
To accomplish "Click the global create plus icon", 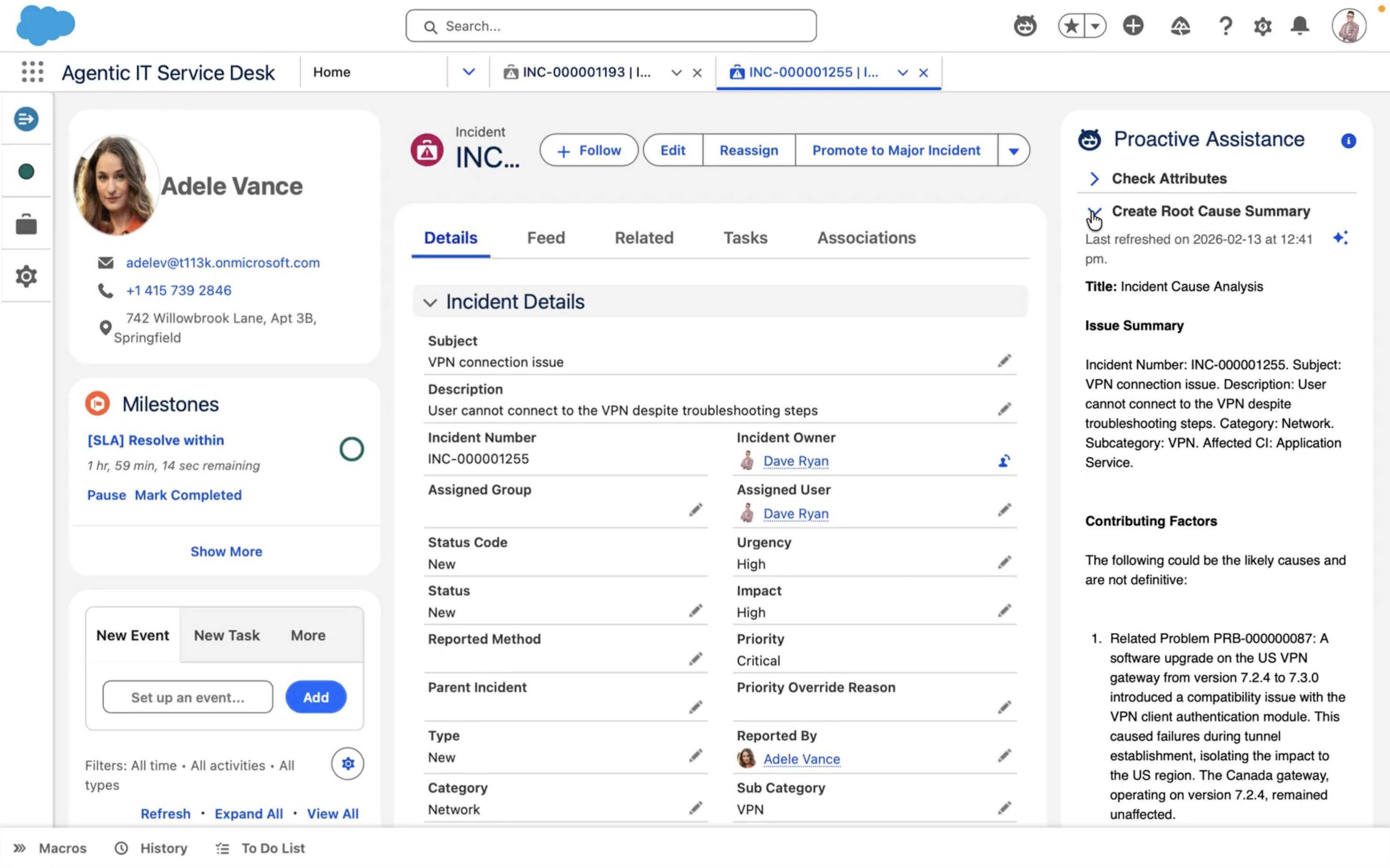I will tap(1133, 26).
